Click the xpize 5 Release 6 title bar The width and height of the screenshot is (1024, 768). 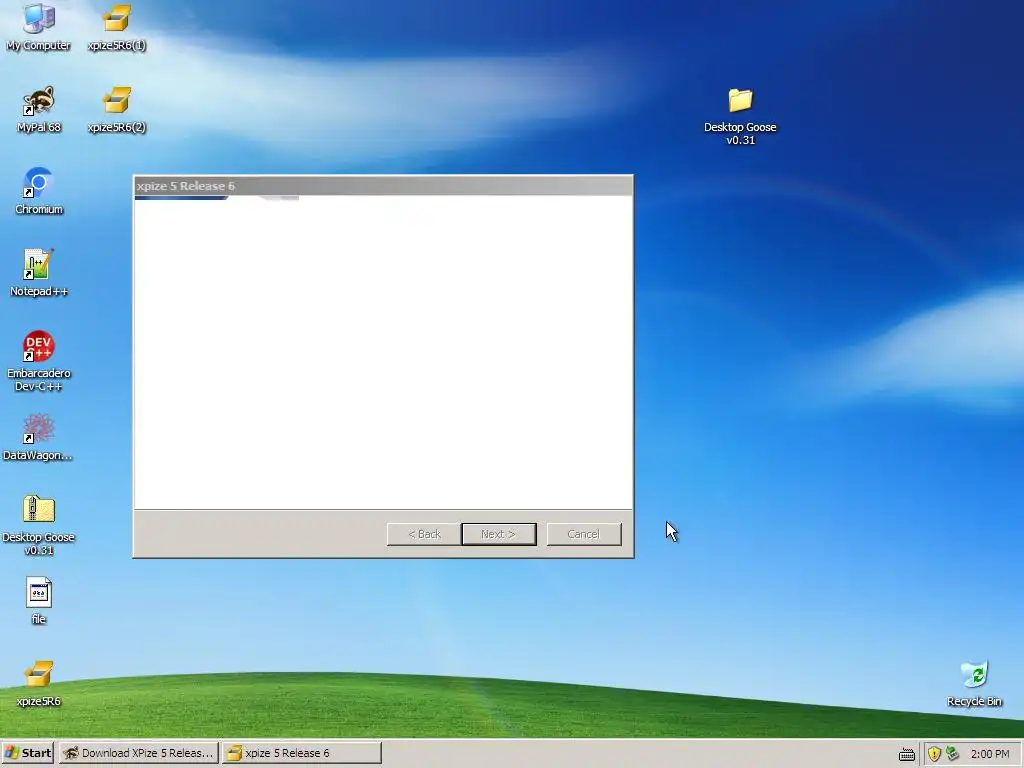coord(383,186)
